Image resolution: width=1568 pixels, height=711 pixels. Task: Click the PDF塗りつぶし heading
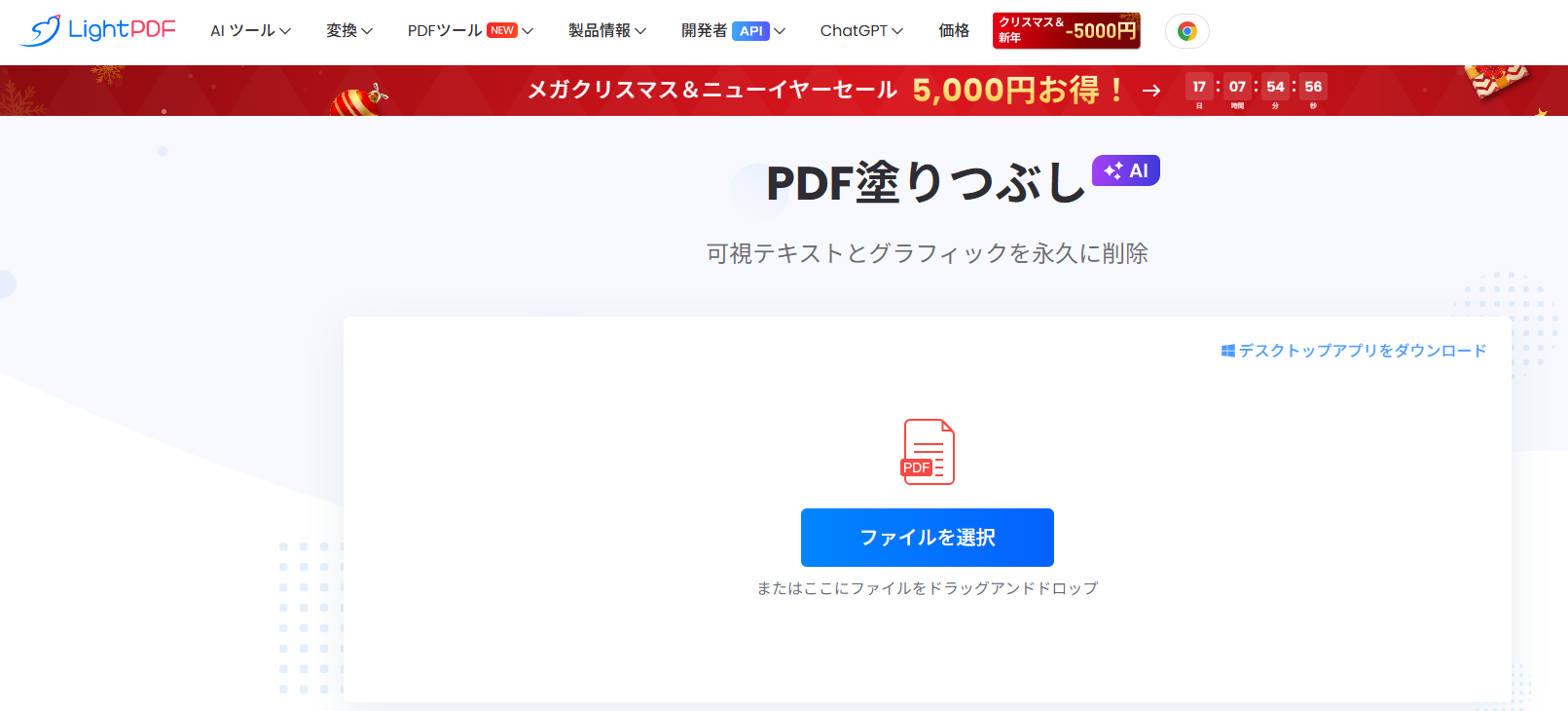926,182
